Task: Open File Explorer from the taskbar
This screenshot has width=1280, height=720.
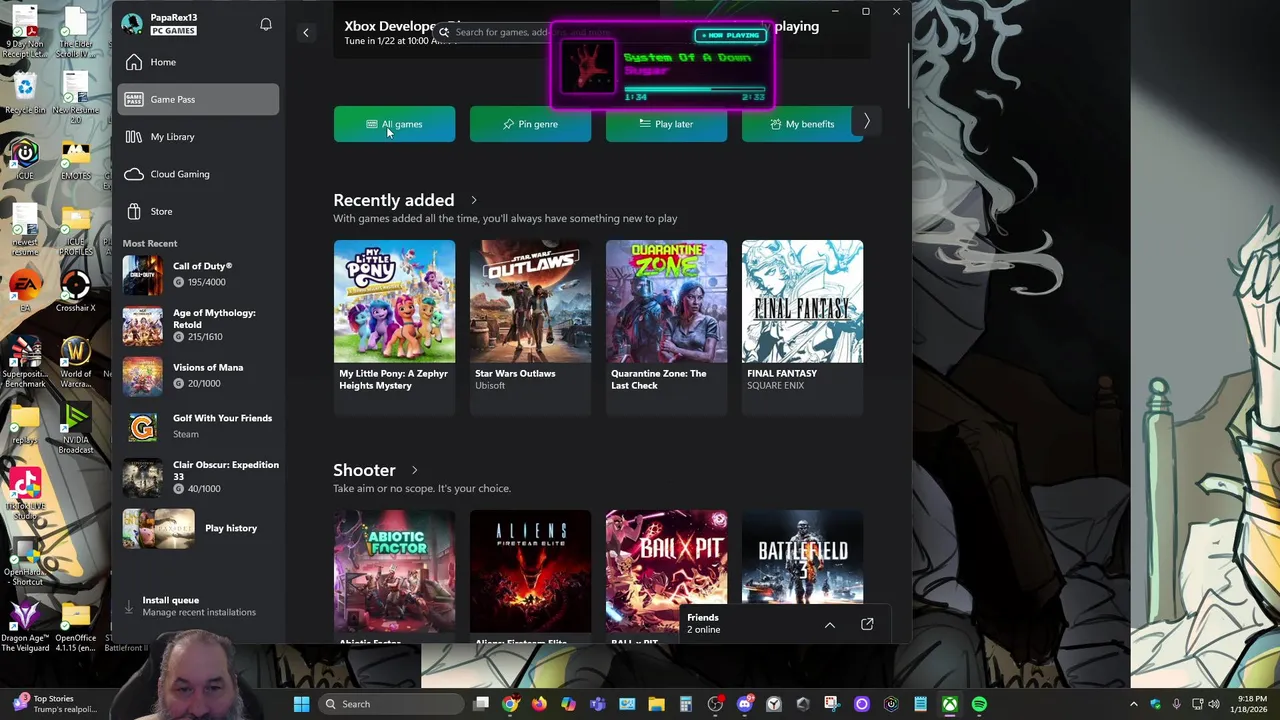Action: click(x=656, y=704)
